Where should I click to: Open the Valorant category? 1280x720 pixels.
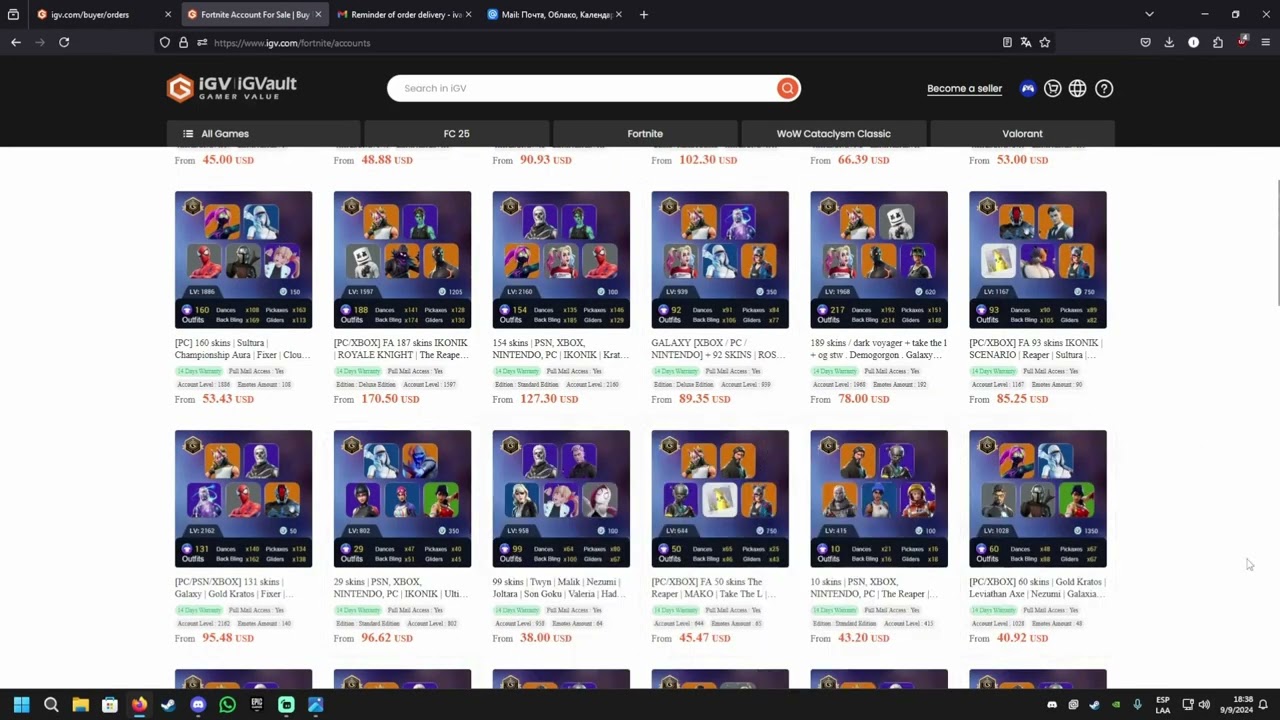pyautogui.click(x=1022, y=133)
